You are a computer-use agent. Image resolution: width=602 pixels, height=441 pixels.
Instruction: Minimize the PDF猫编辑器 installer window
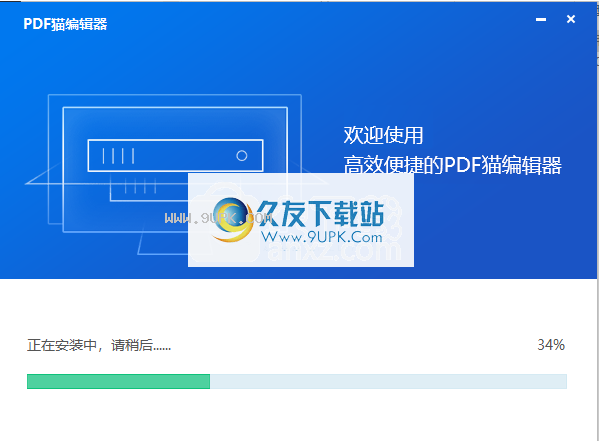coord(541,19)
